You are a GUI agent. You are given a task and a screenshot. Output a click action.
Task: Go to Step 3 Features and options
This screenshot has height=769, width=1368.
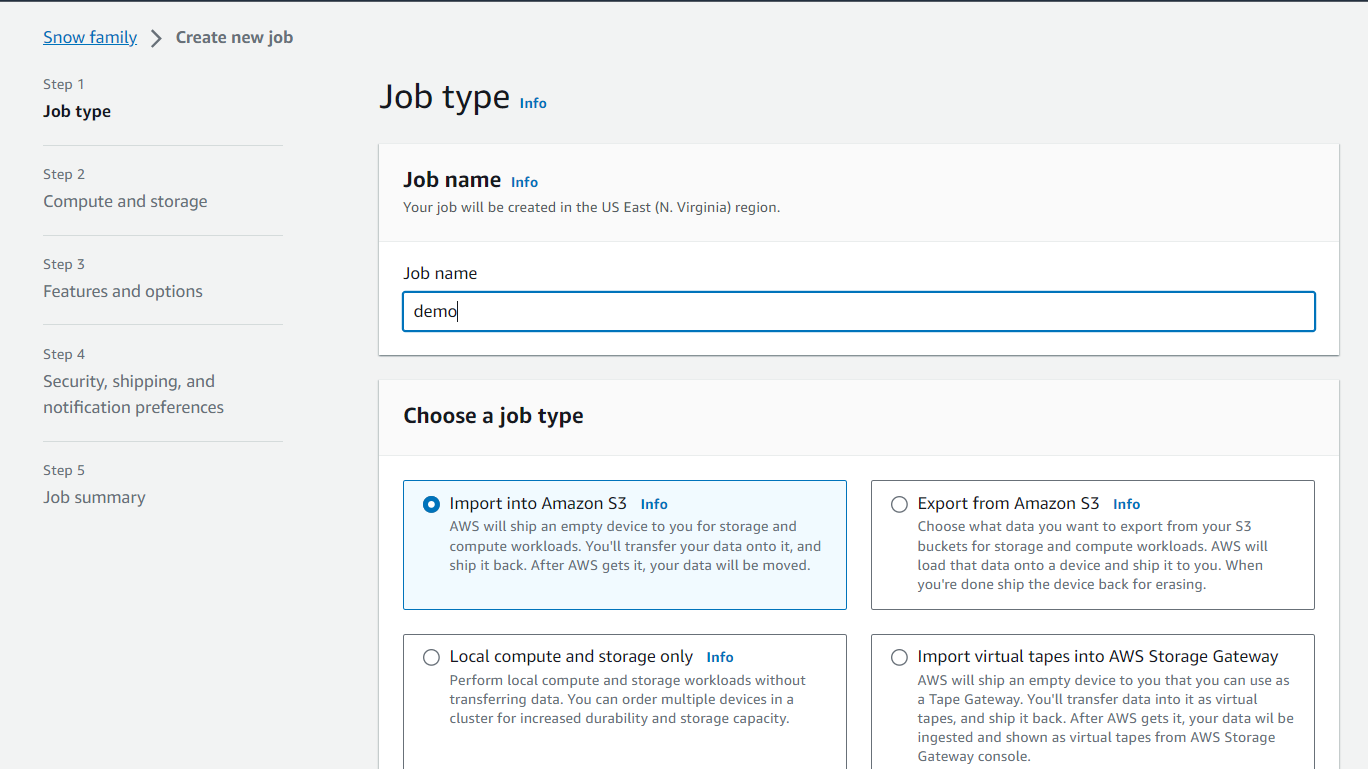click(123, 292)
